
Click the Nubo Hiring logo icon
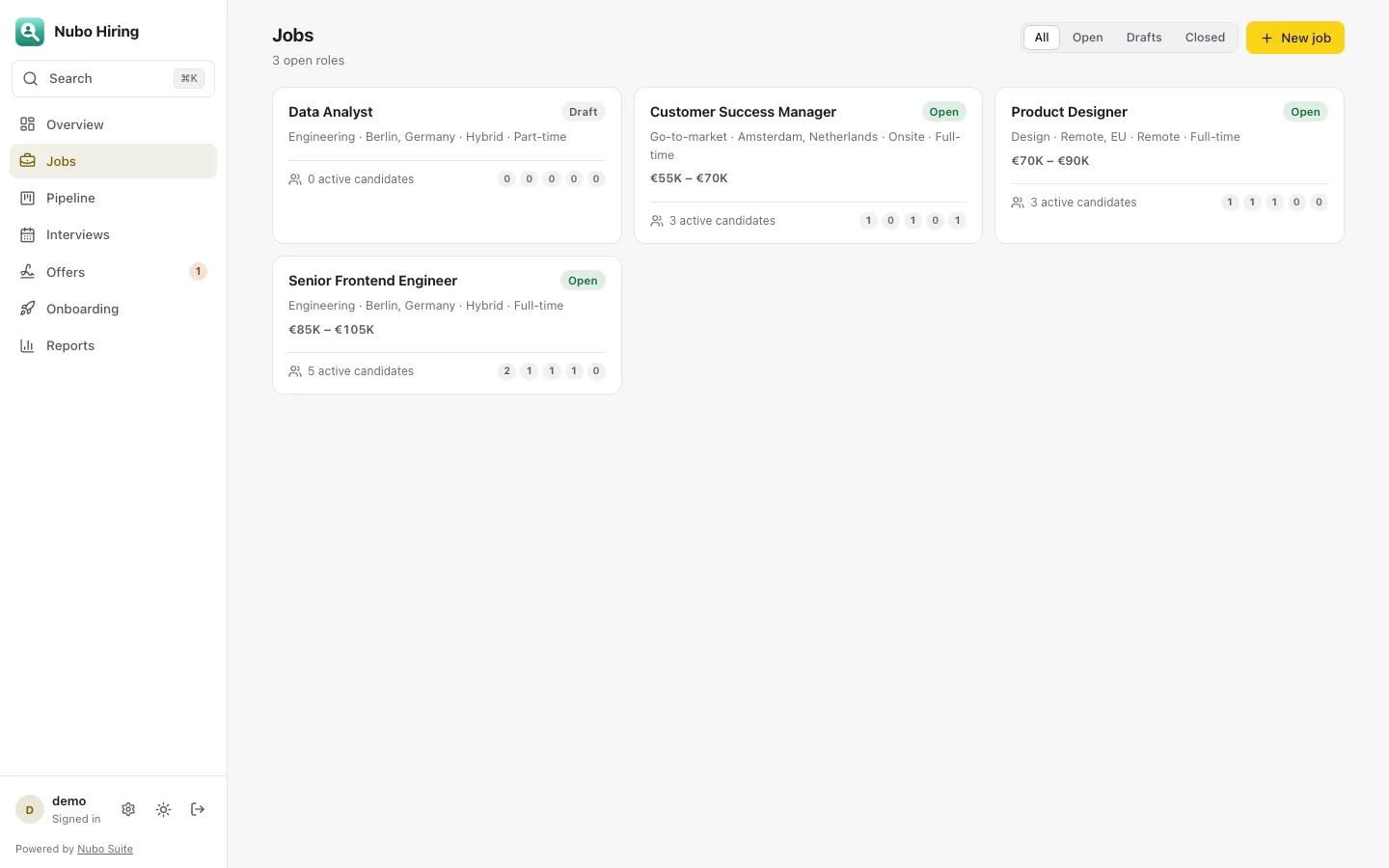tap(30, 32)
